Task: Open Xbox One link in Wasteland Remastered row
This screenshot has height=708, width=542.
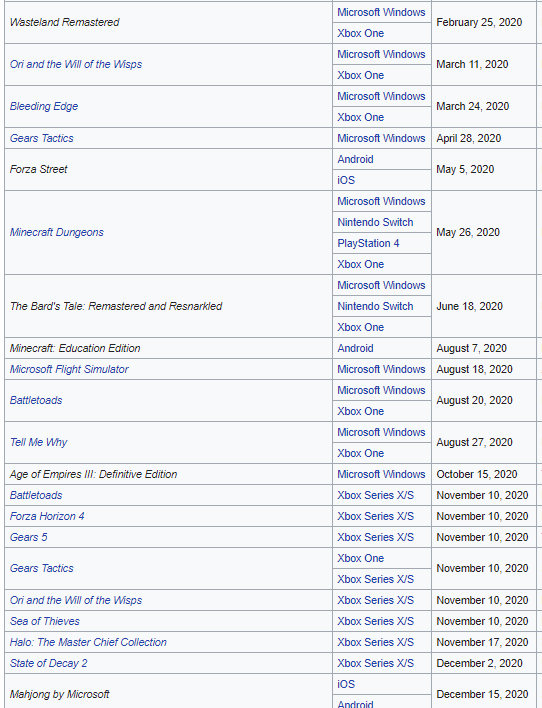Action: pos(360,33)
